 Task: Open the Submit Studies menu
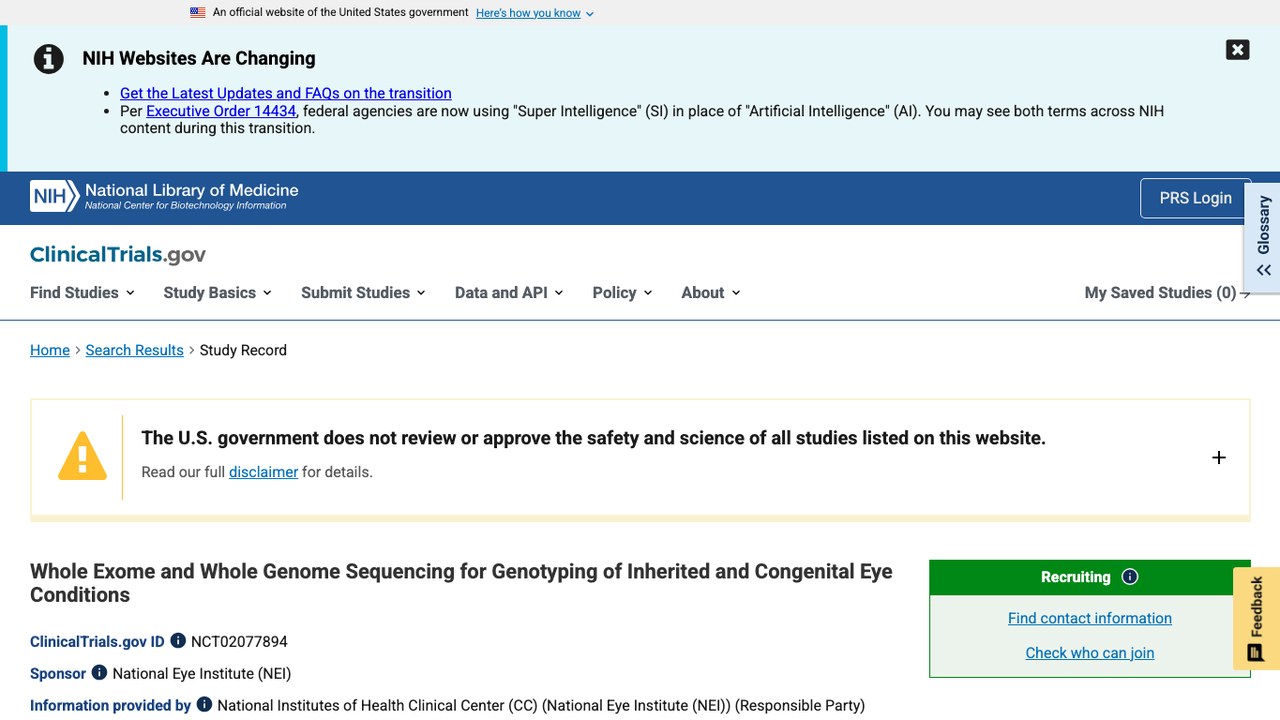pos(363,292)
